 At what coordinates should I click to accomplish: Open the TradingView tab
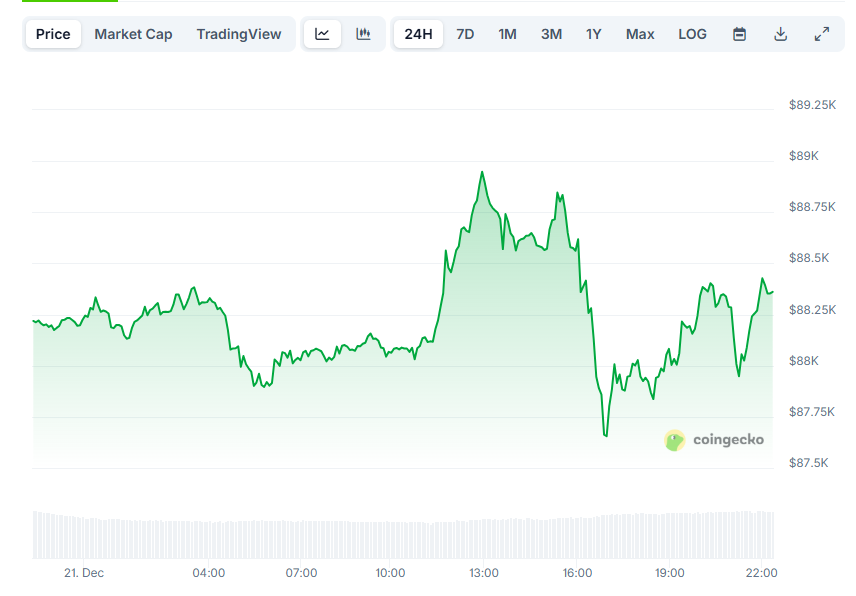pyautogui.click(x=239, y=34)
